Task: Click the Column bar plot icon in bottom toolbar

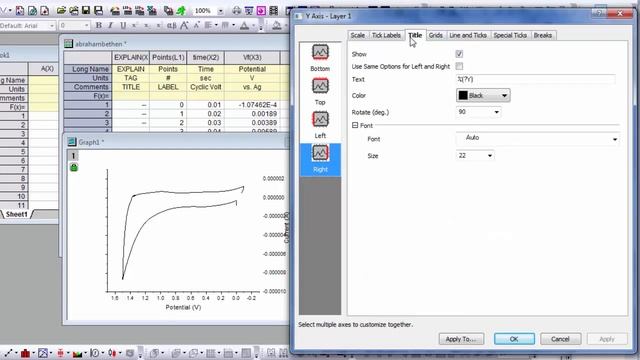Action: [25, 353]
